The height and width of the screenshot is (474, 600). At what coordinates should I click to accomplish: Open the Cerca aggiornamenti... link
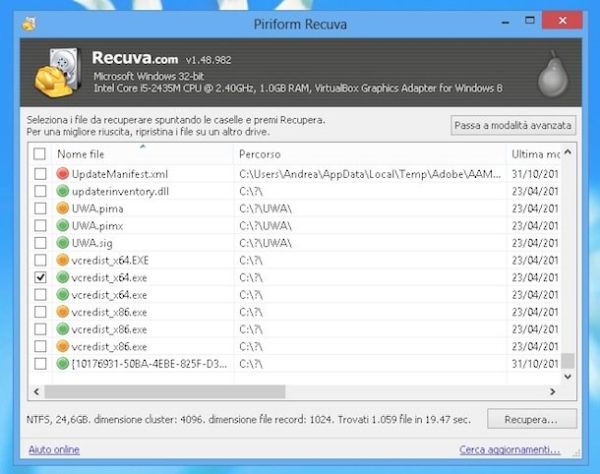click(517, 449)
